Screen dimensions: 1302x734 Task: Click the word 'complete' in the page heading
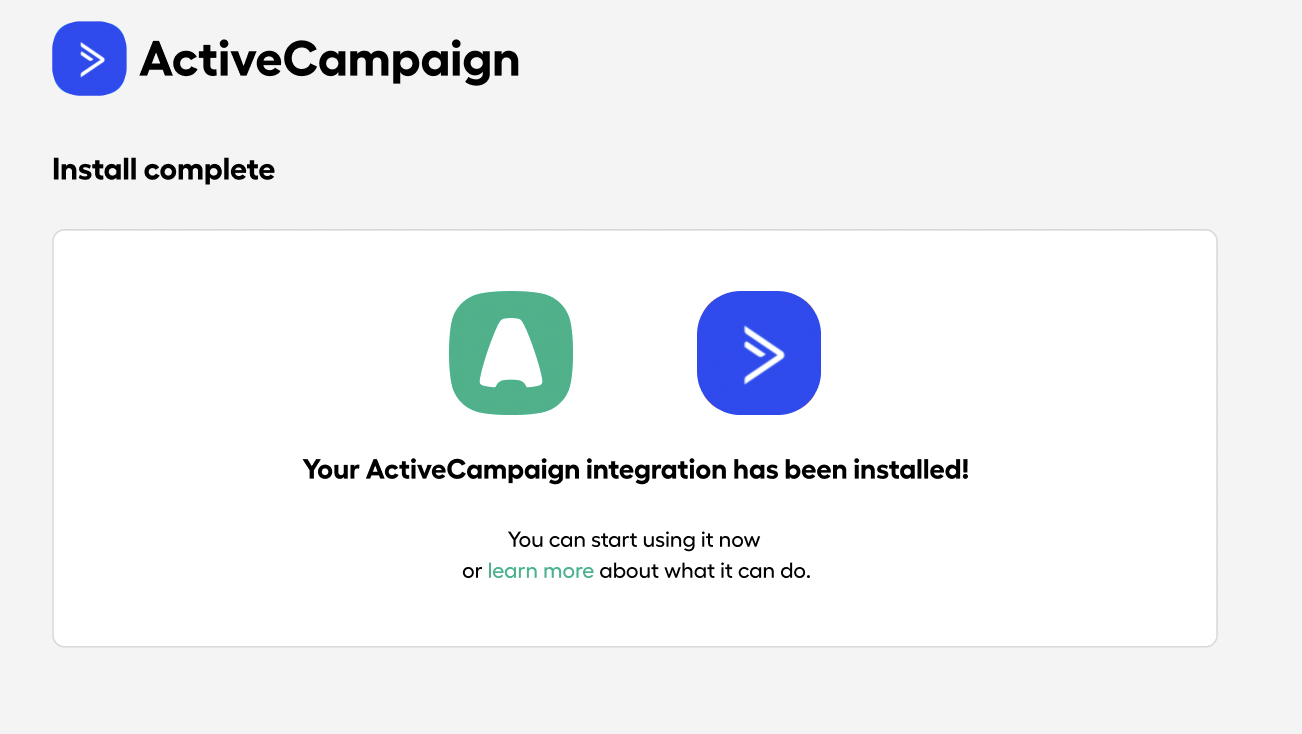209,171
